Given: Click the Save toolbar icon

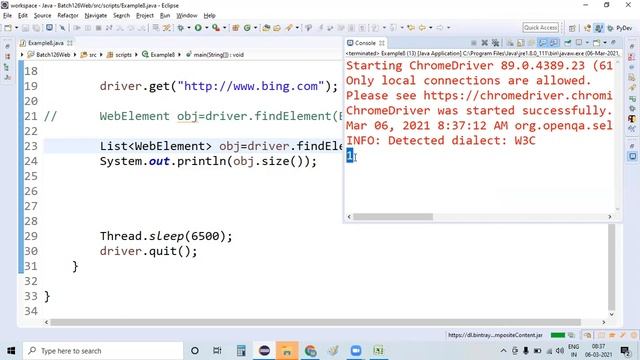Looking at the screenshot, I should 26,28.
